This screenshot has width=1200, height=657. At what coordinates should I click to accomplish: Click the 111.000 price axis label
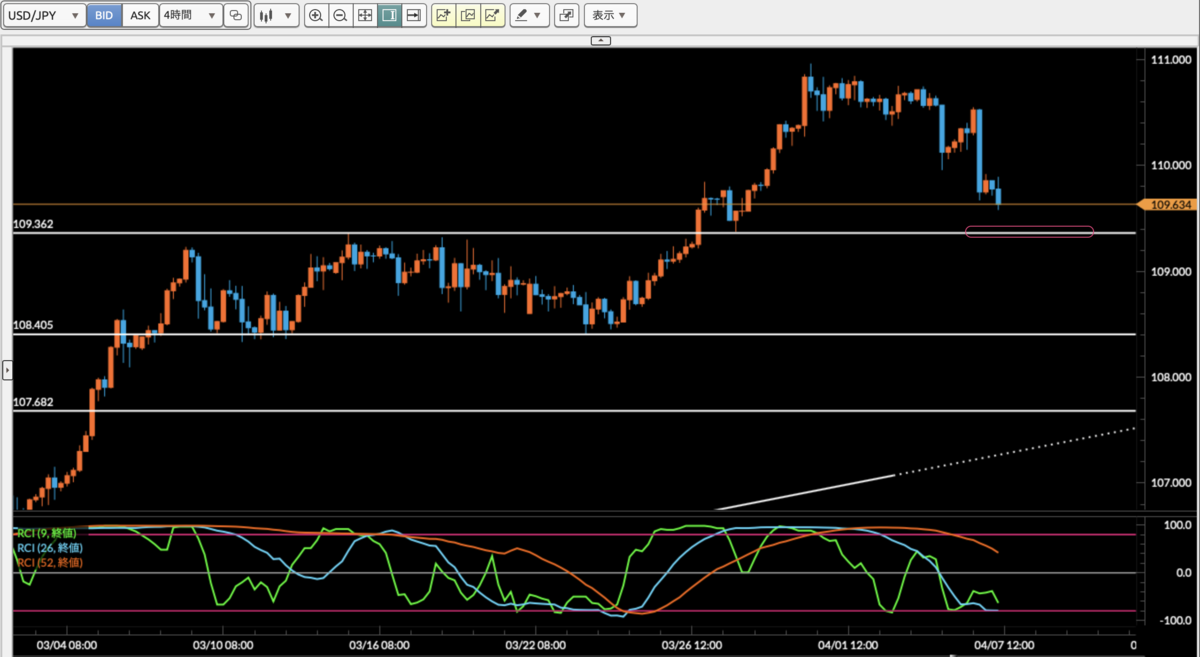tap(1170, 60)
